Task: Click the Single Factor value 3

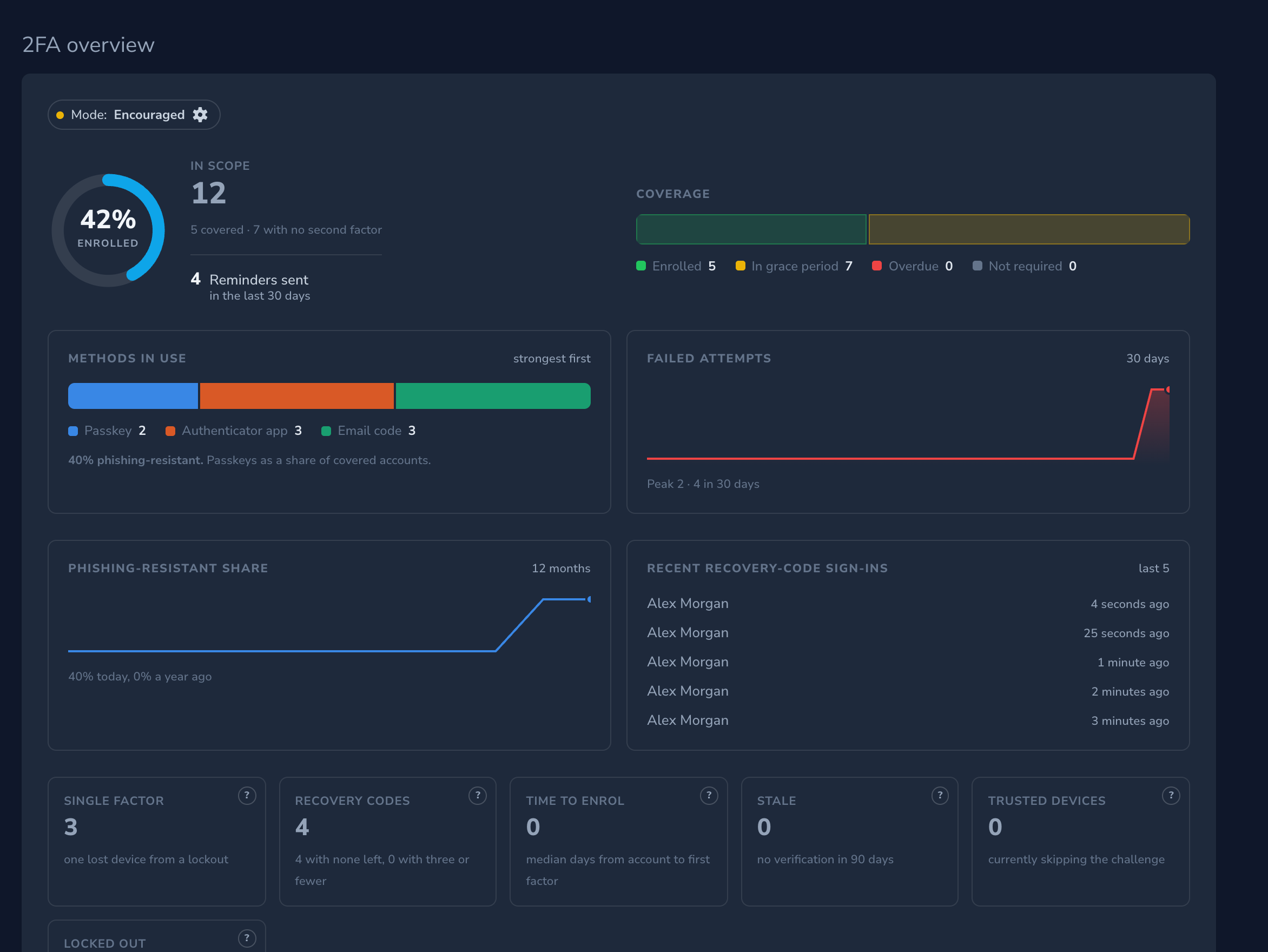Action: pyautogui.click(x=70, y=827)
